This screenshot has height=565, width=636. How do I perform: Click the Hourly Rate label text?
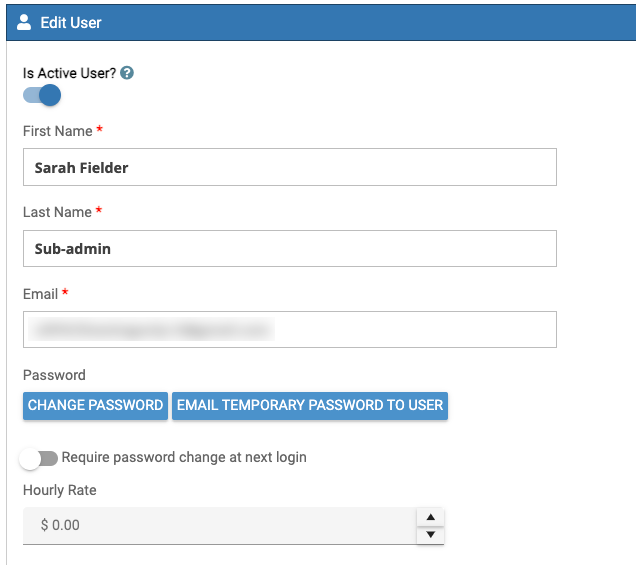click(x=60, y=490)
